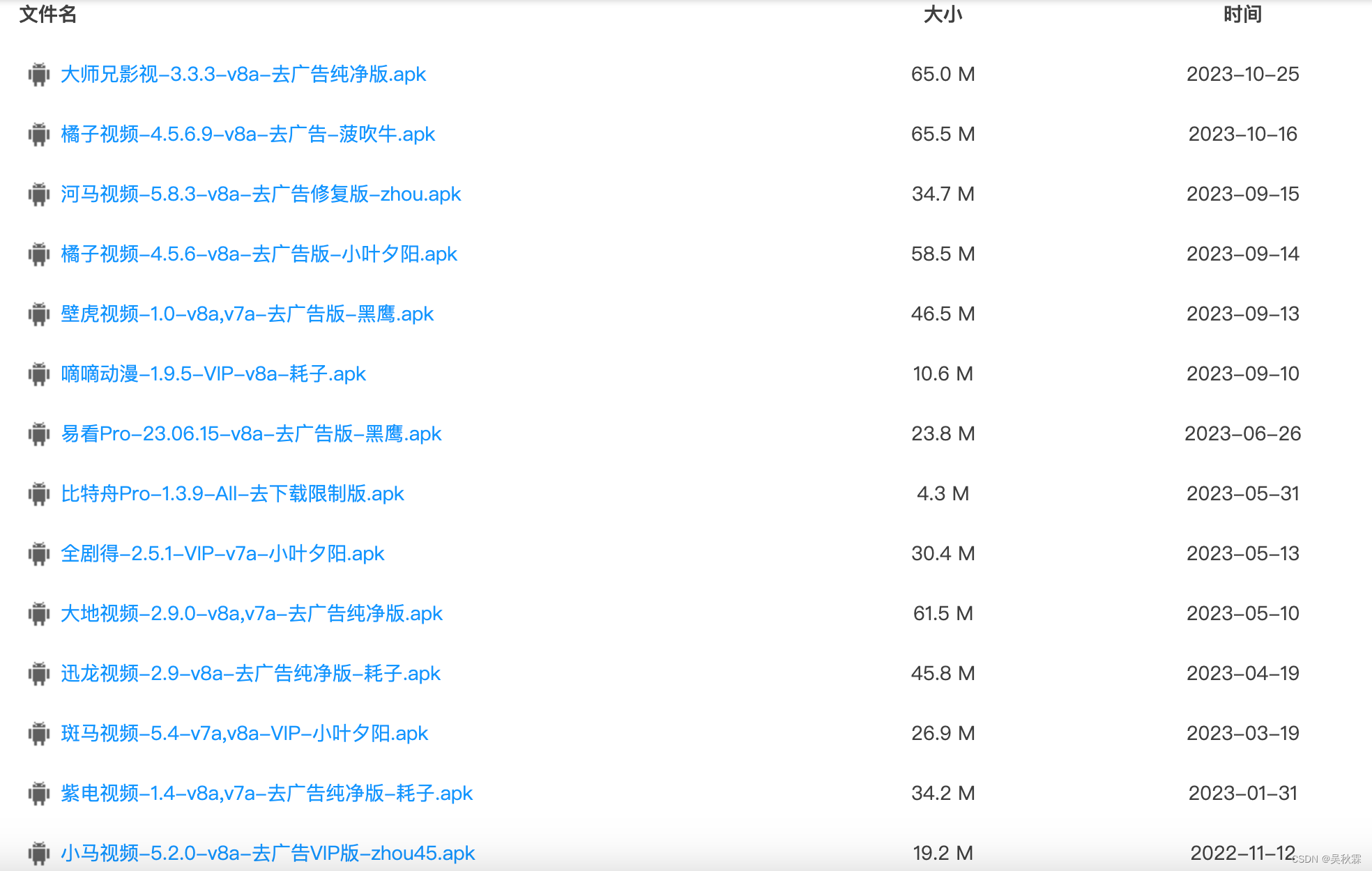This screenshot has height=871, width=1372.
Task: Click the Android icon next to 斑马视频
Action: (39, 733)
